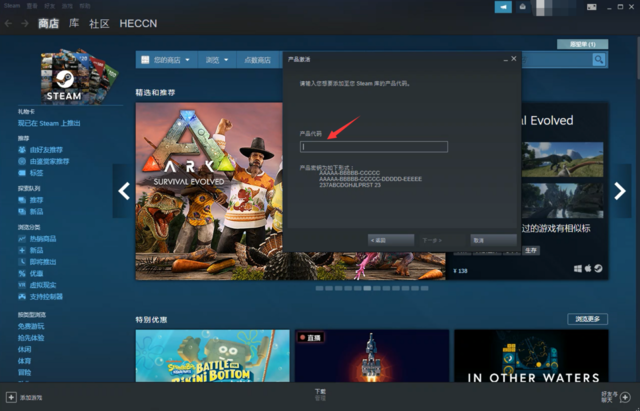640x411 pixels.
Task: Open the 帮助 menu
Action: (85, 6)
